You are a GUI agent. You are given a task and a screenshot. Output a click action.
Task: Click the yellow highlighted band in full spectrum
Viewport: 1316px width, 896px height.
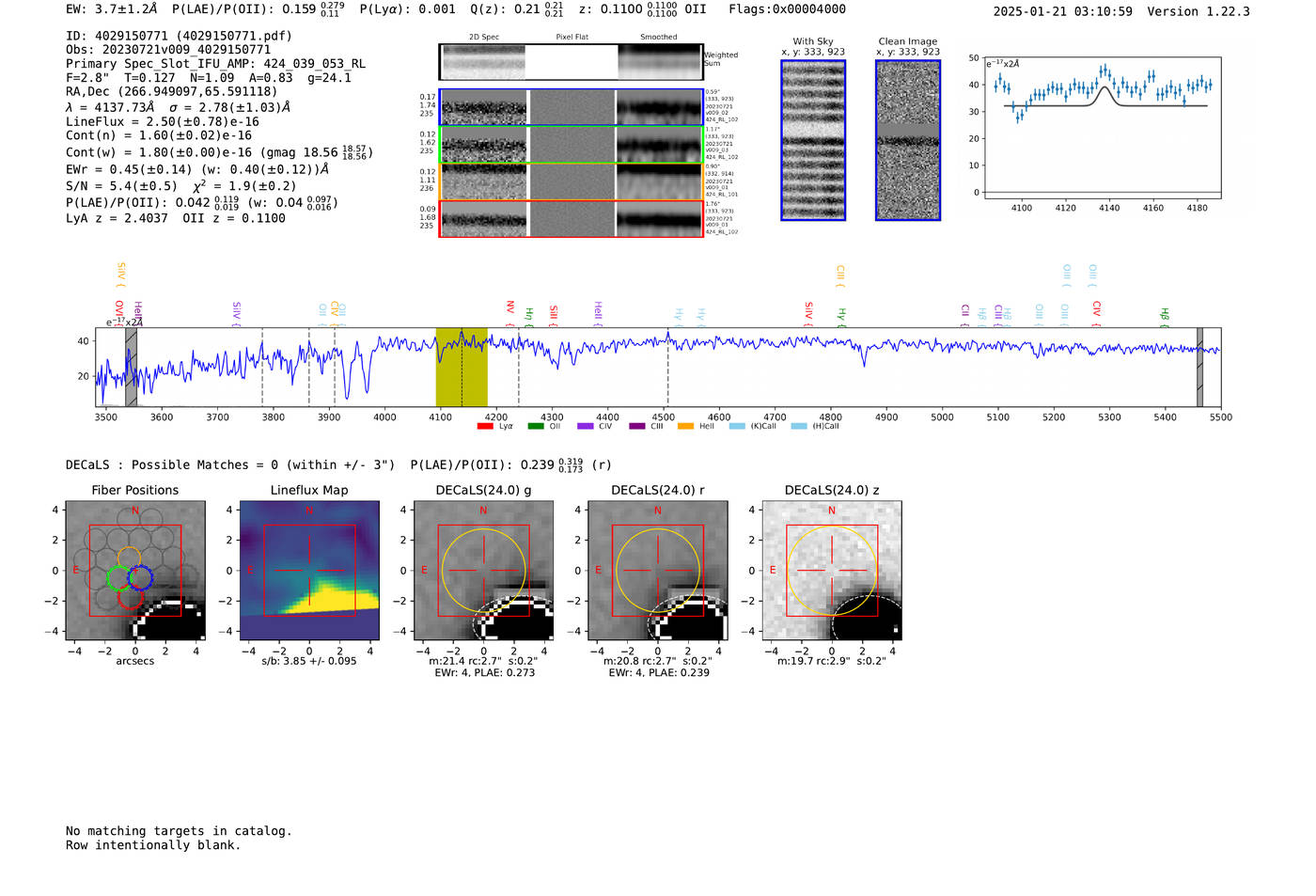pos(462,367)
